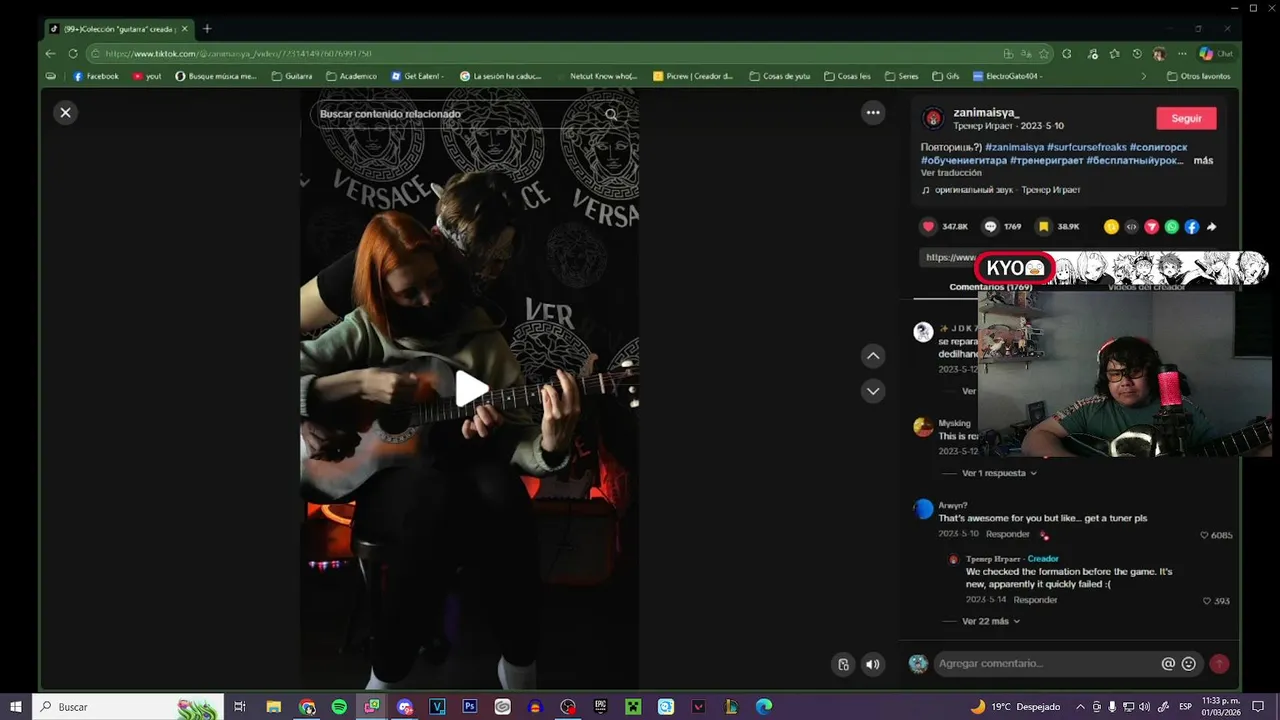Click the auto-scroll icon beside the speaker

click(x=843, y=664)
